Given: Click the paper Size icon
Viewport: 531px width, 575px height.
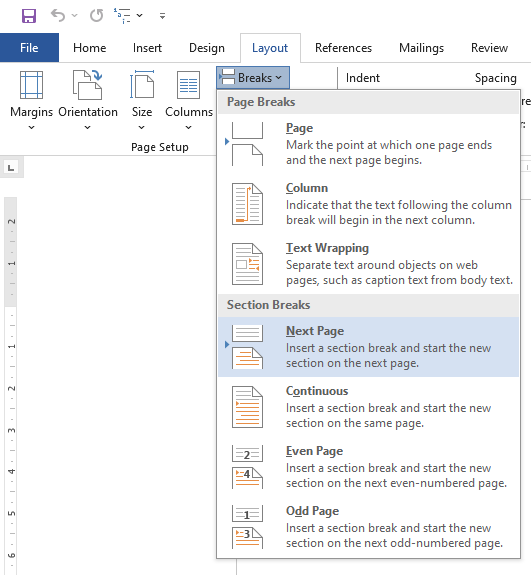Looking at the screenshot, I should tap(142, 85).
